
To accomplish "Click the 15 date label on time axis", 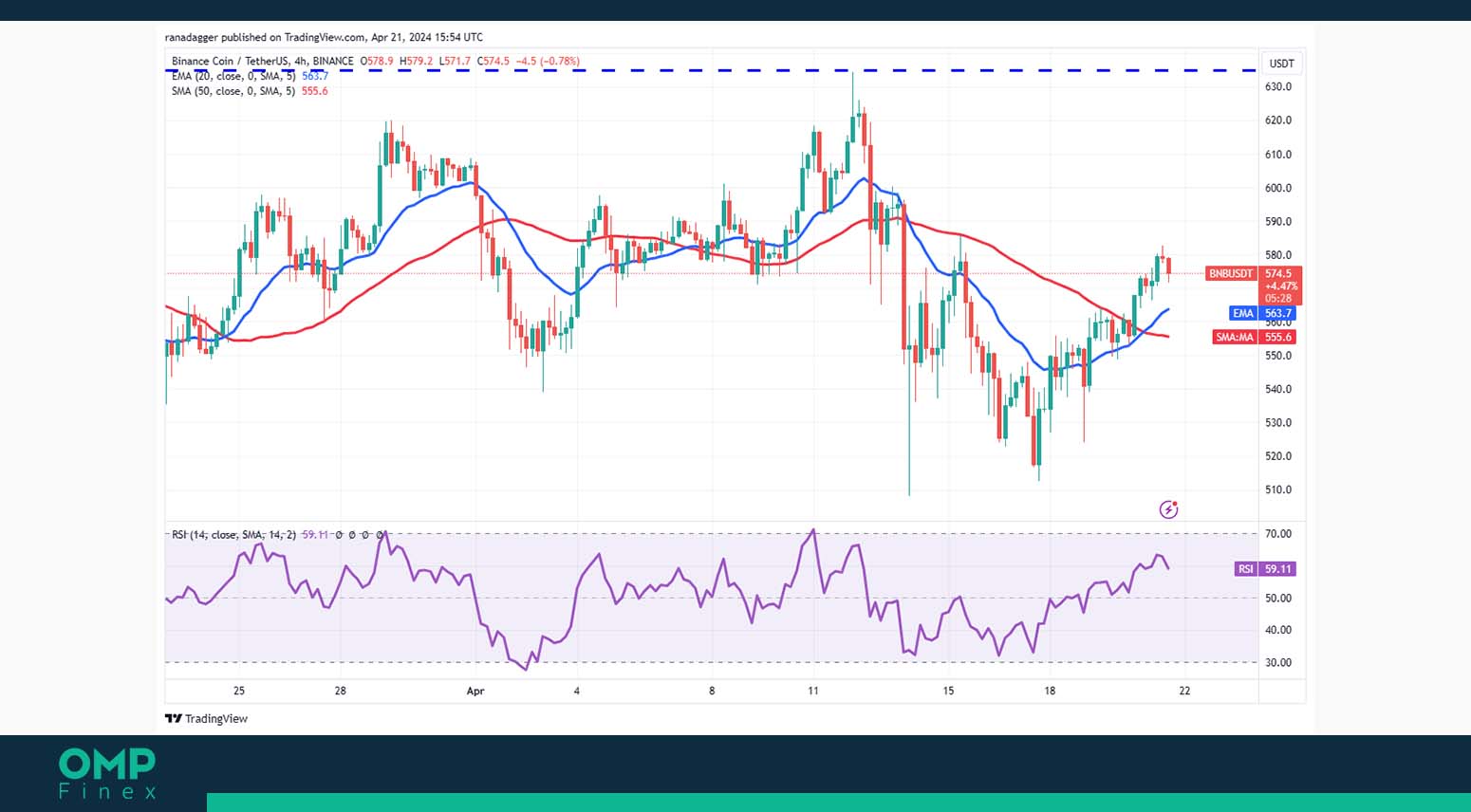I will (948, 692).
